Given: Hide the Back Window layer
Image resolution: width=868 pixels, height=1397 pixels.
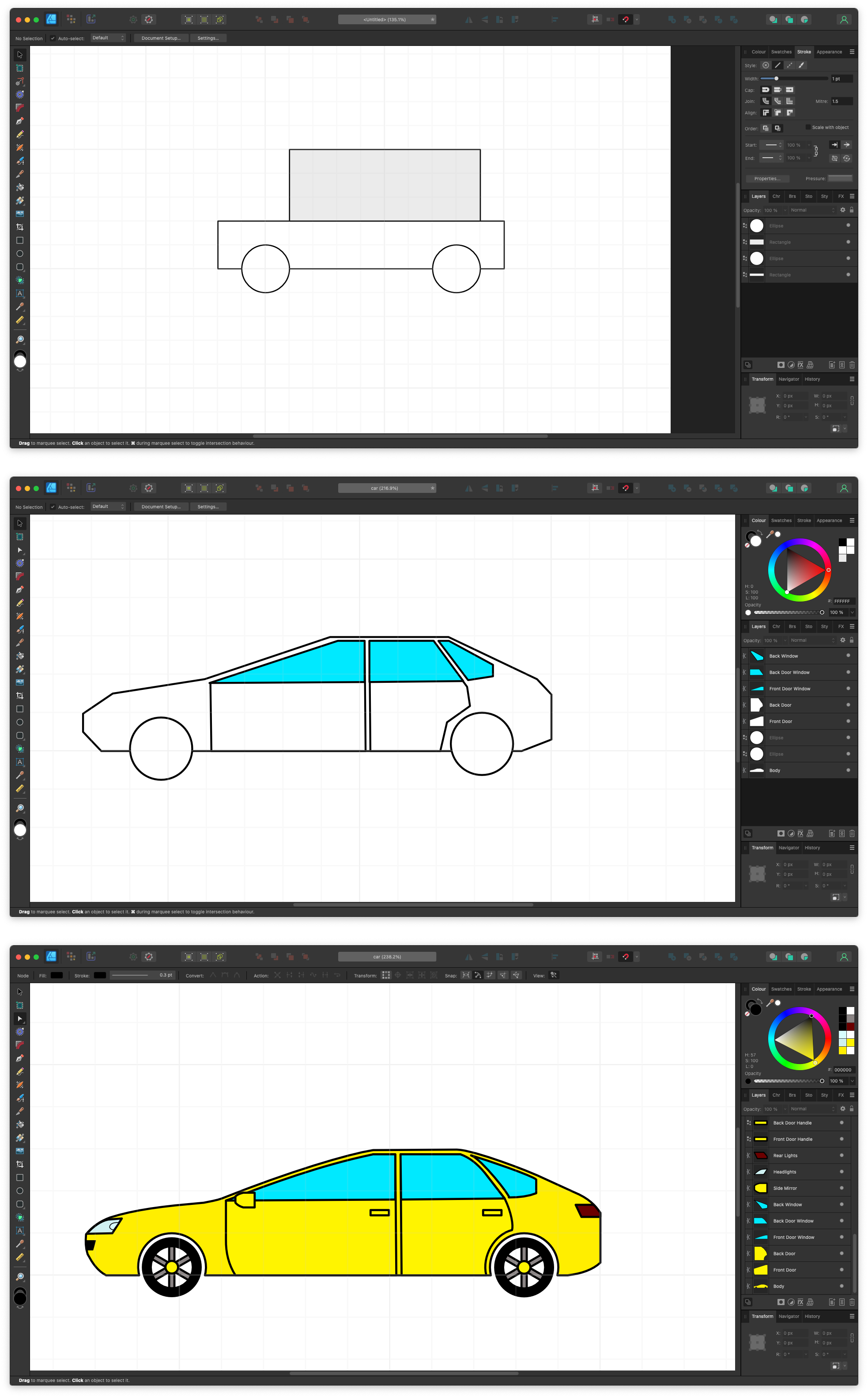Looking at the screenshot, I should pyautogui.click(x=848, y=656).
